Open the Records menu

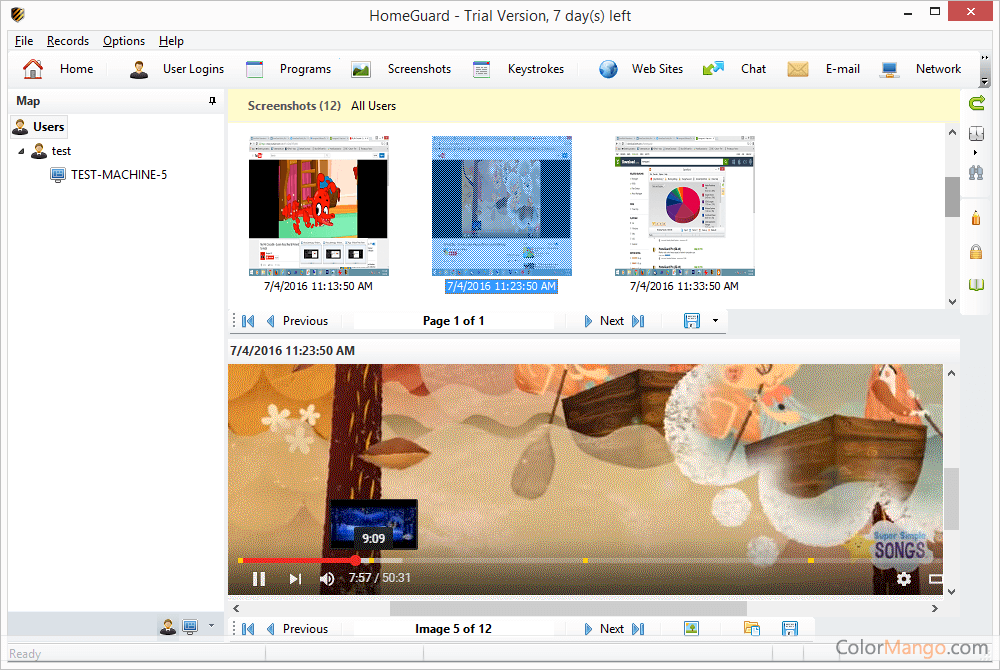[x=68, y=41]
